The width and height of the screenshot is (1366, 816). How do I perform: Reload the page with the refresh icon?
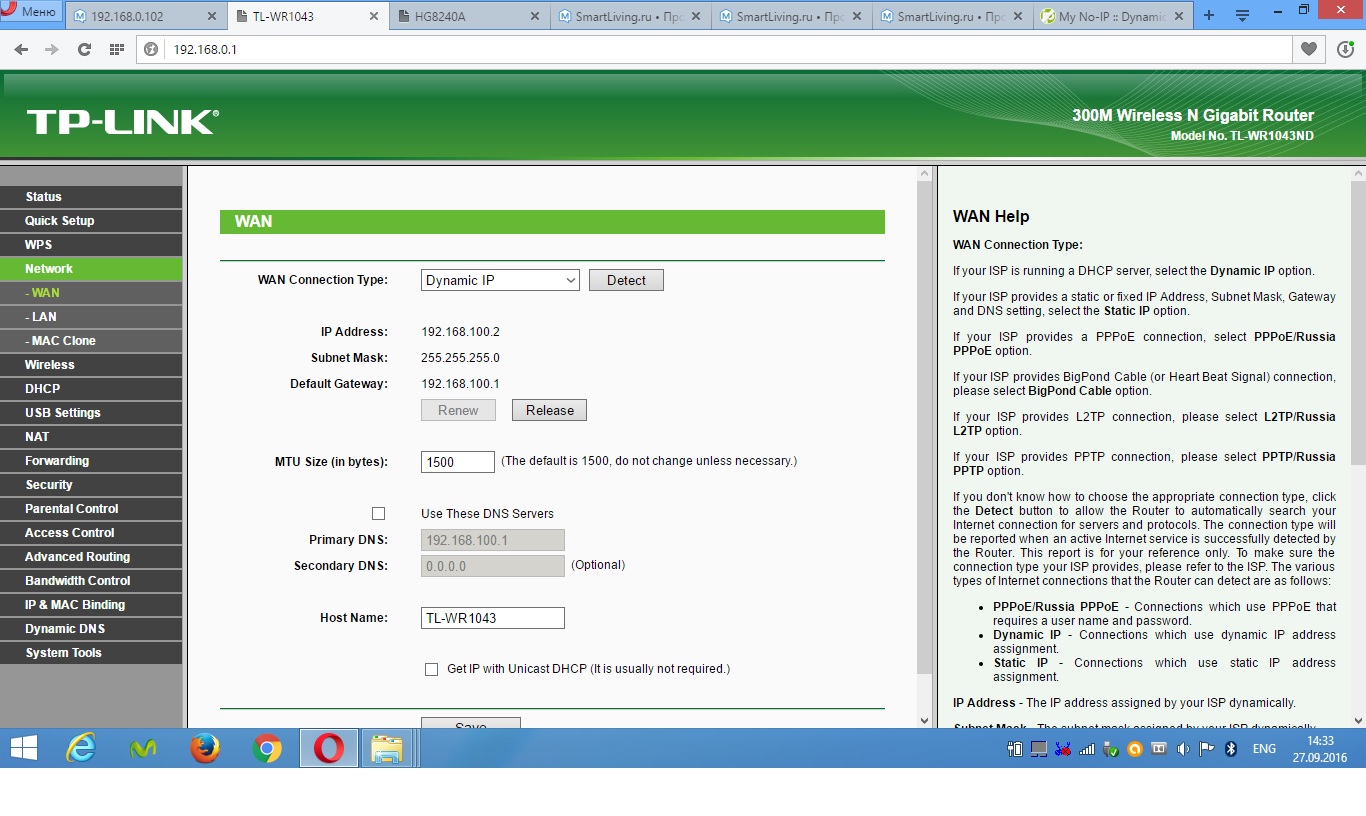click(x=84, y=49)
